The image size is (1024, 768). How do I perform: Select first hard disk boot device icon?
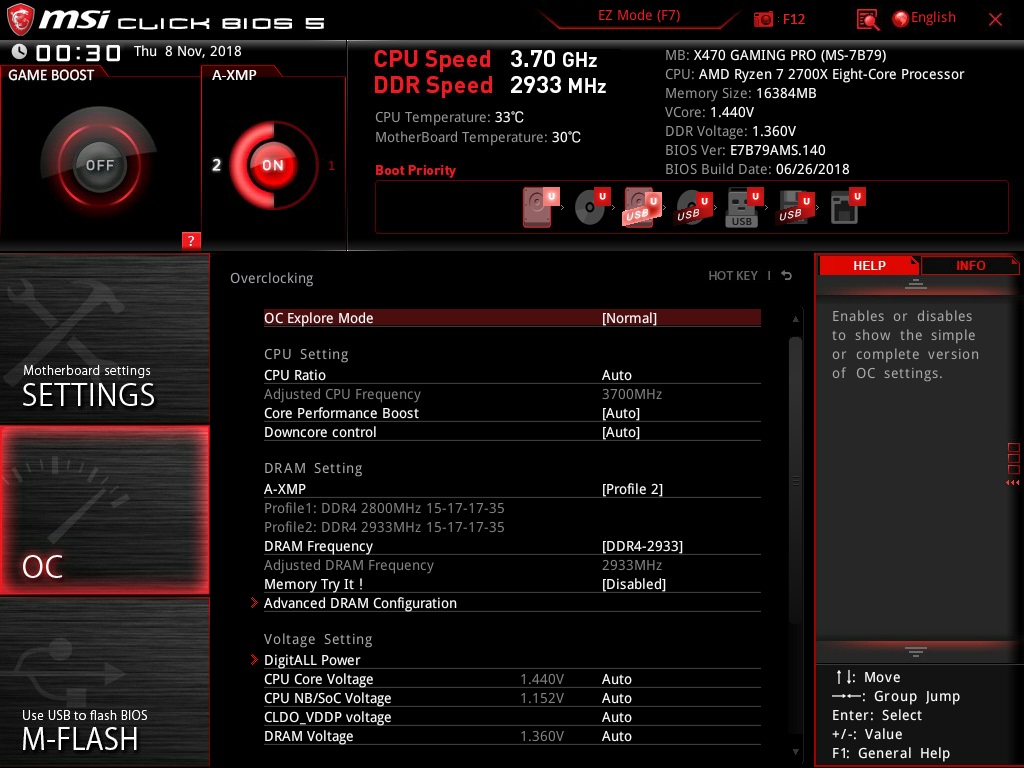point(540,207)
